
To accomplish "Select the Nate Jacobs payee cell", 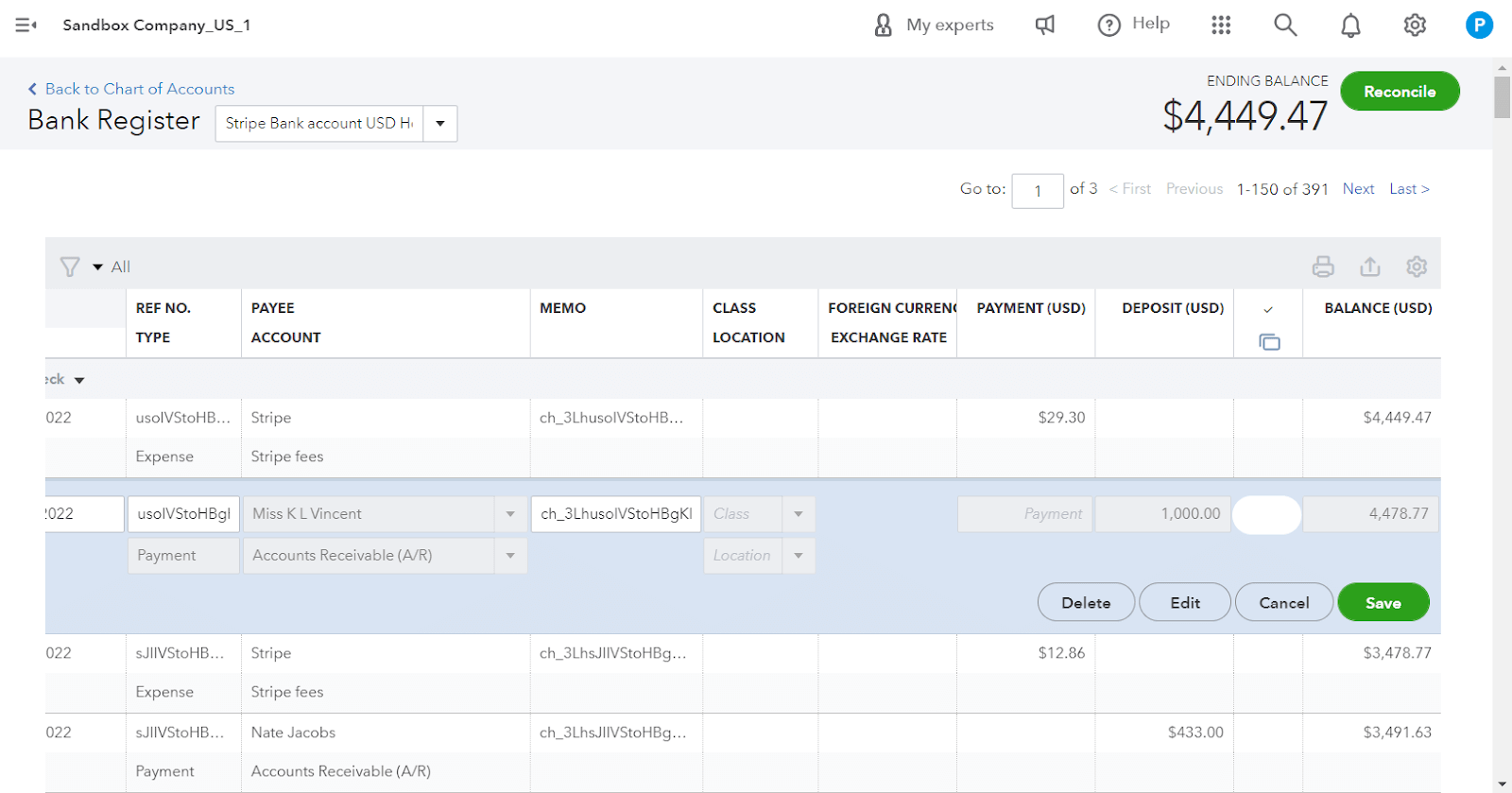I will (x=386, y=733).
